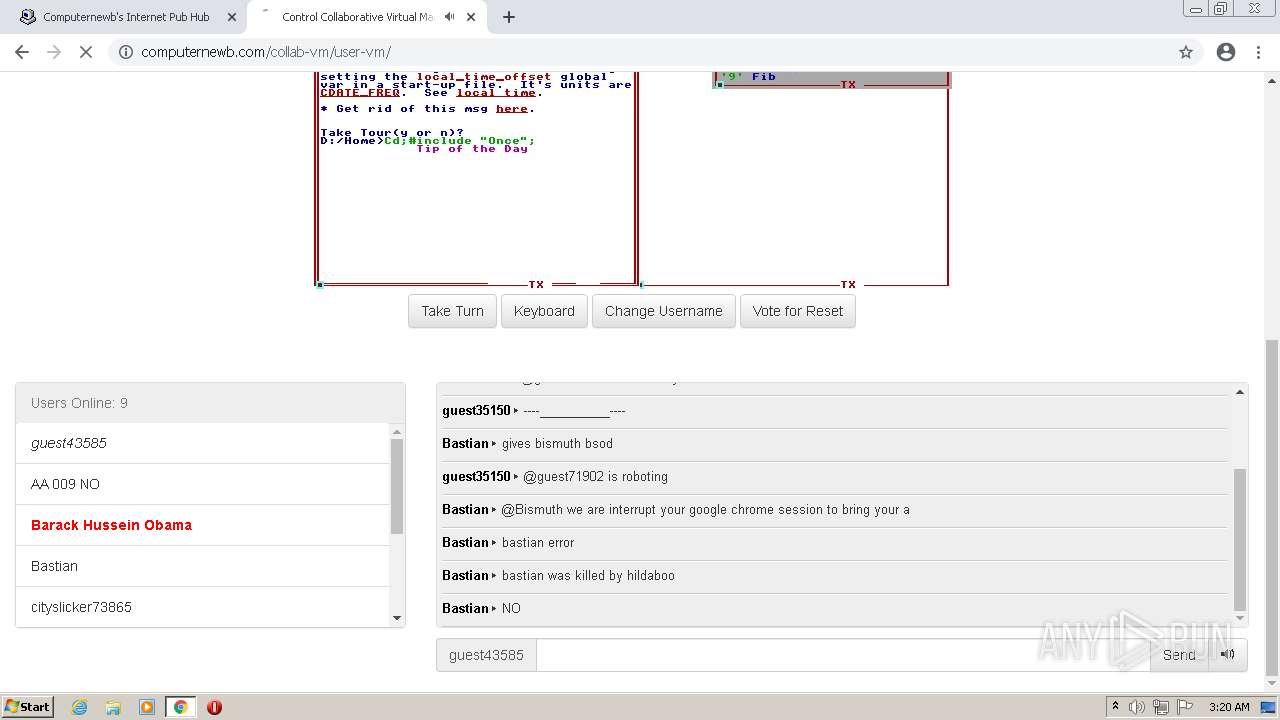Viewport: 1280px width, 720px height.
Task: Close the Collaborative Virtual Machine tab
Action: (x=471, y=17)
